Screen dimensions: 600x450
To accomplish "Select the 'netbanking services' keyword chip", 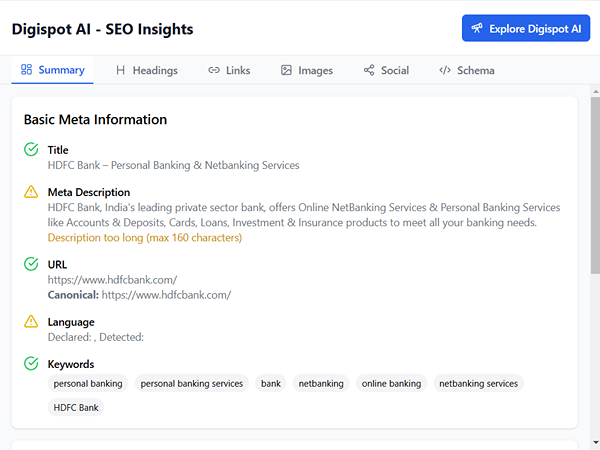I will (x=478, y=383).
